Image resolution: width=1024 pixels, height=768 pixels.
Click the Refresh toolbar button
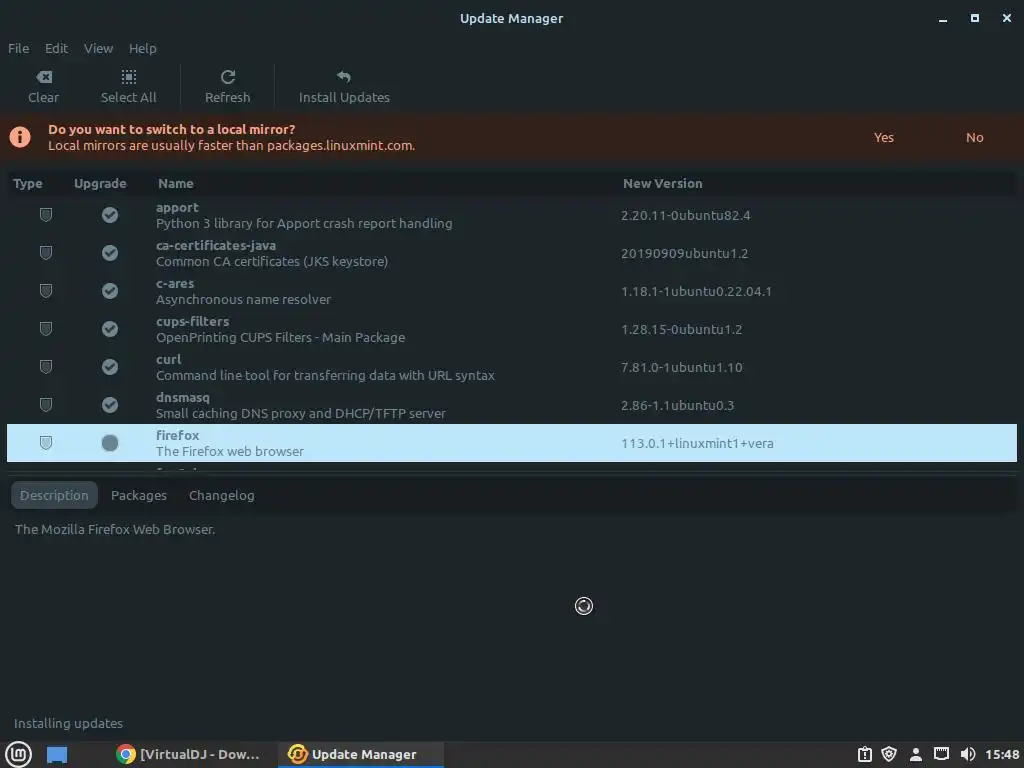click(227, 87)
